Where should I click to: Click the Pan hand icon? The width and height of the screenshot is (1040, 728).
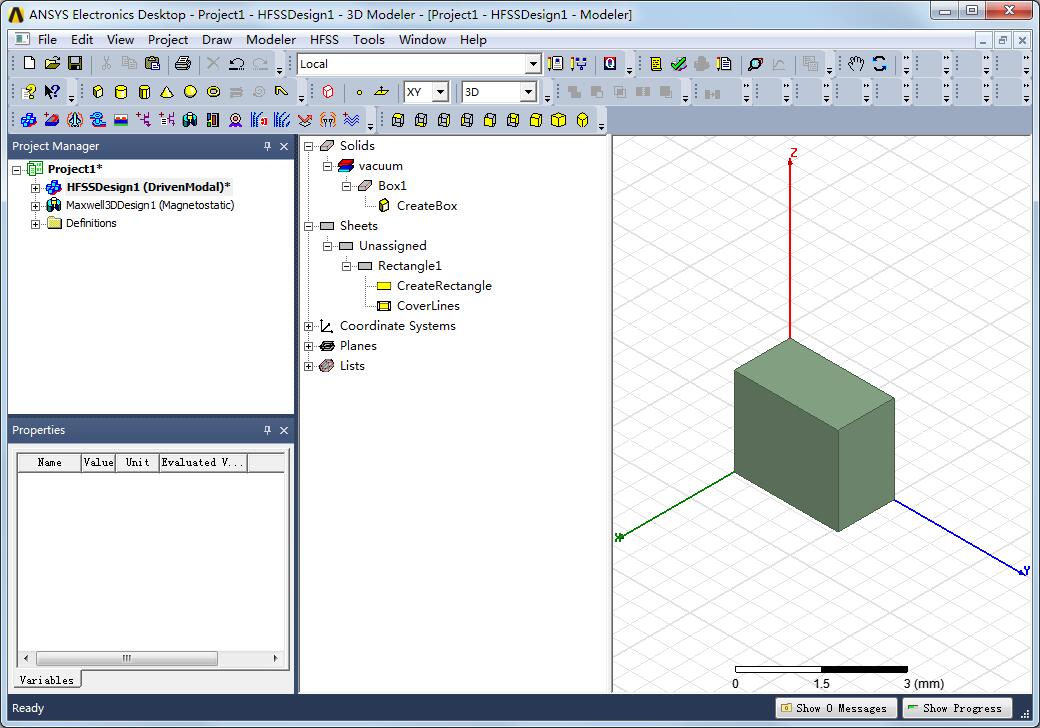pyautogui.click(x=856, y=64)
